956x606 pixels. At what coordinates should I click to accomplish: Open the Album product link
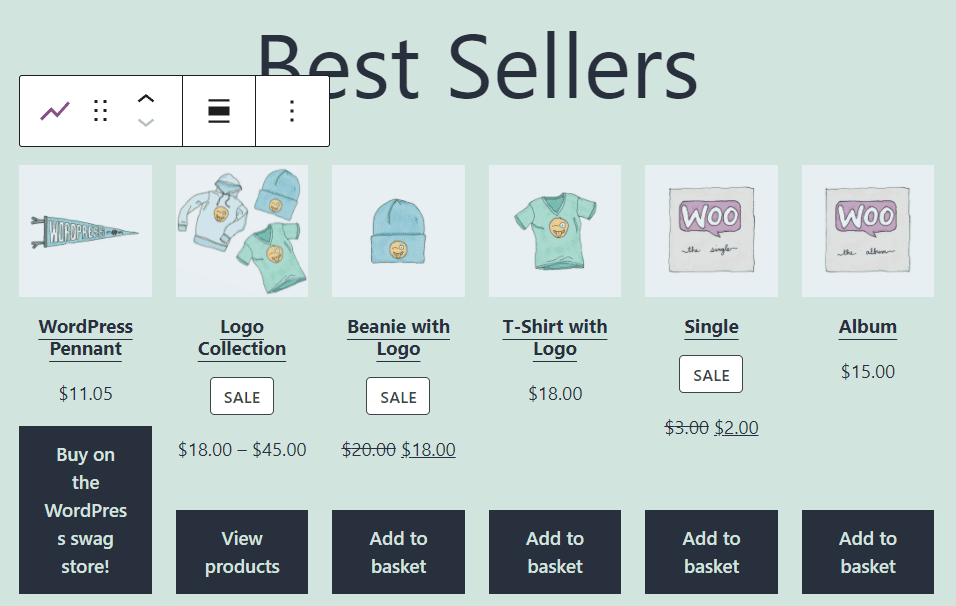tap(867, 326)
